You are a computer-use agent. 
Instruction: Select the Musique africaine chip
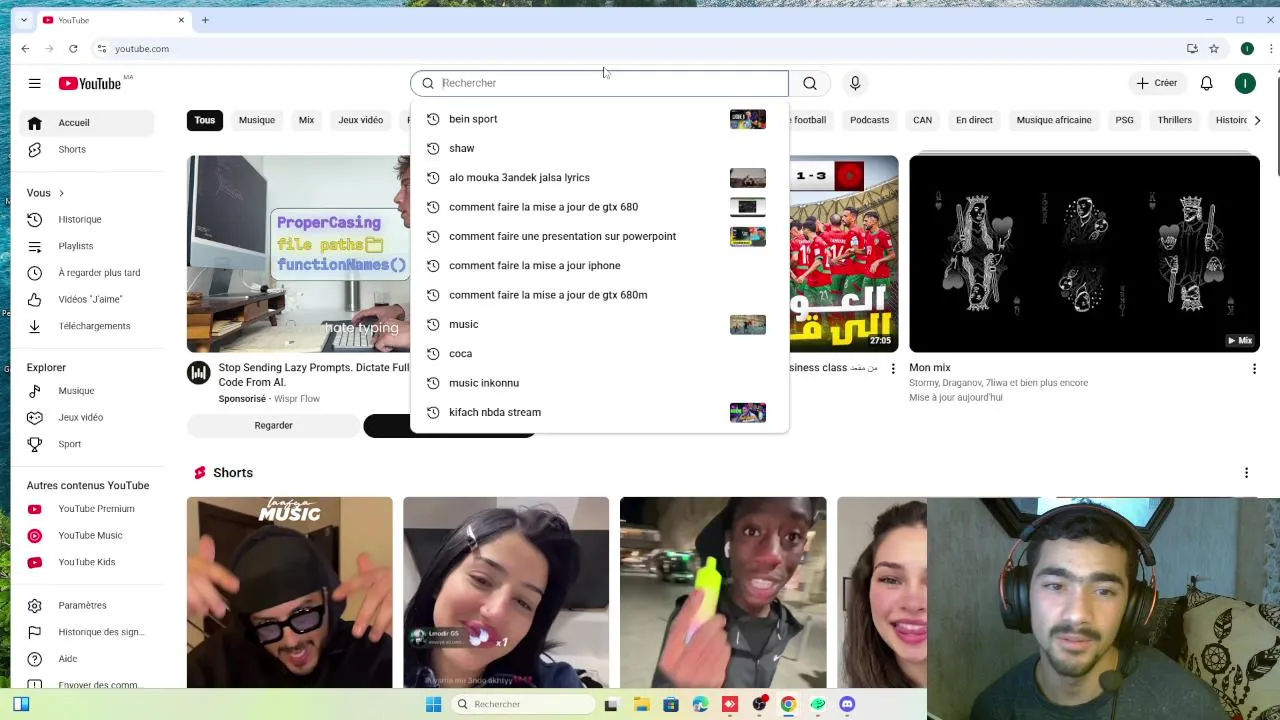pos(1053,120)
